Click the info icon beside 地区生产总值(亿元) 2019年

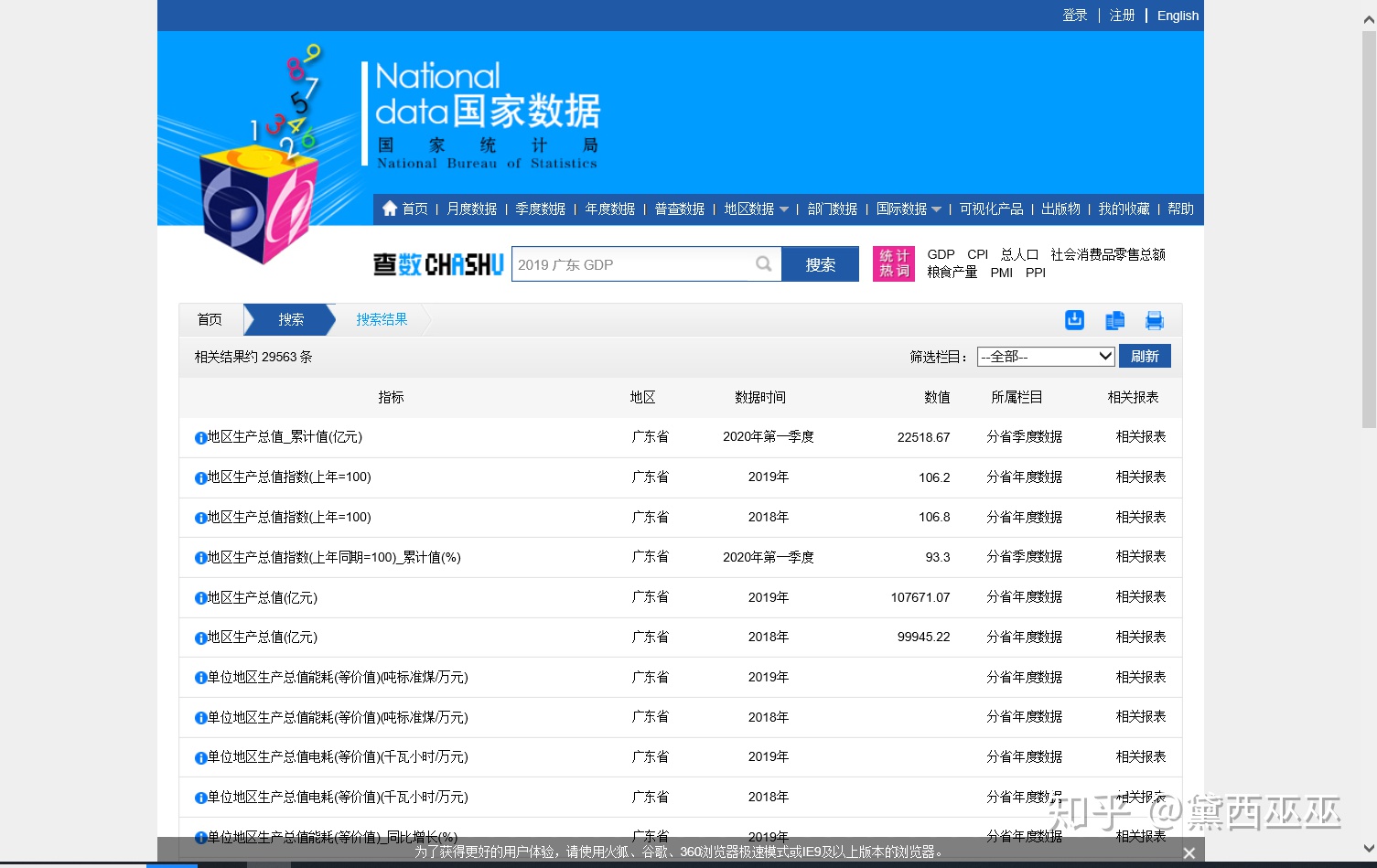coord(200,597)
